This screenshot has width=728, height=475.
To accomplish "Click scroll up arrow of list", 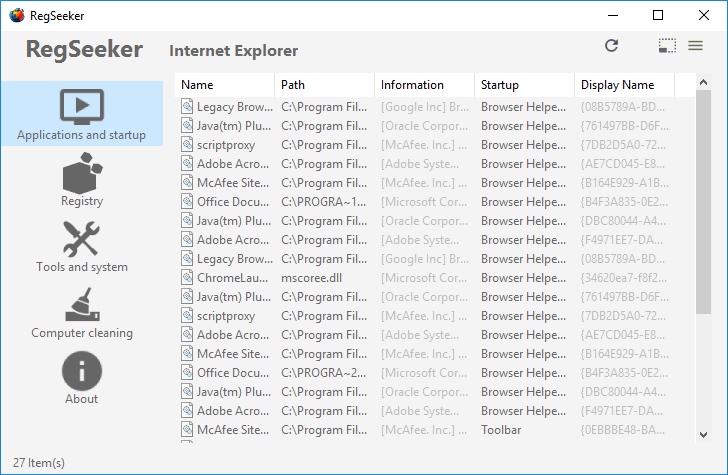I will (x=703, y=82).
